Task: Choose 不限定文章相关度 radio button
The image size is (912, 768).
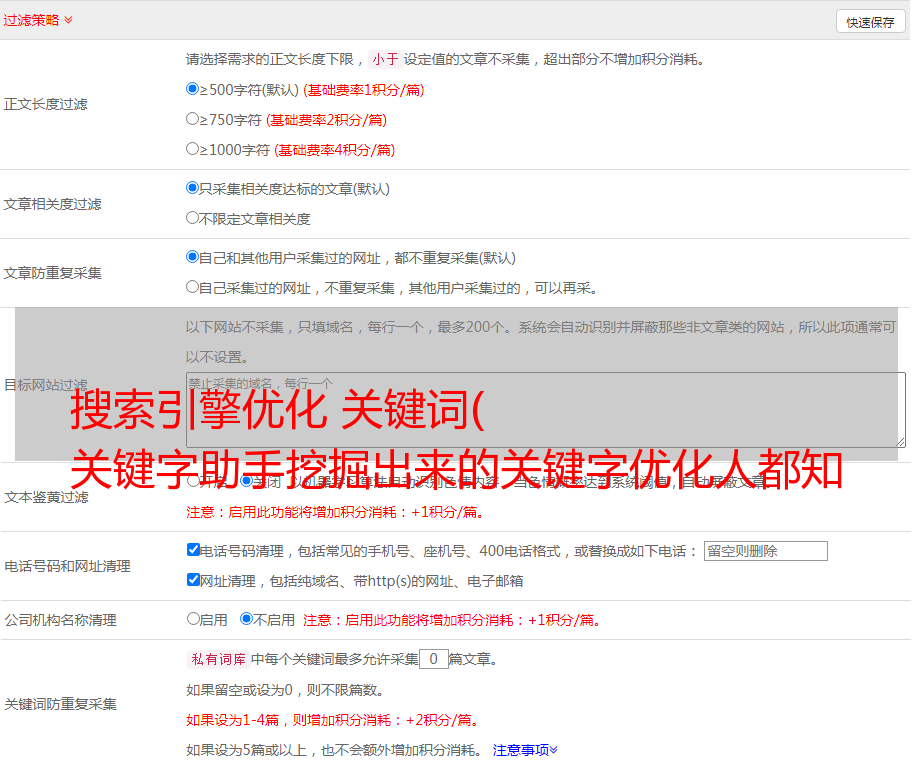Action: click(x=193, y=218)
